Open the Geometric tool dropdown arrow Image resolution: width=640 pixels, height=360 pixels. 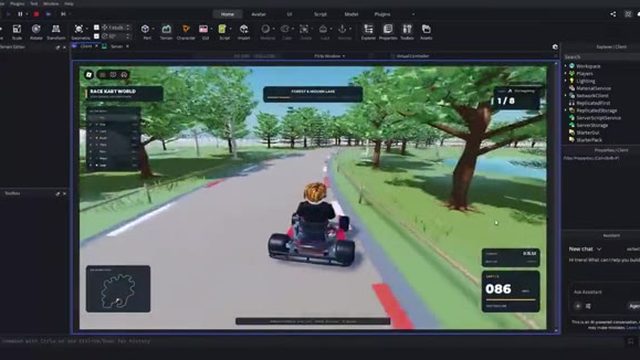pyautogui.click(x=87, y=29)
